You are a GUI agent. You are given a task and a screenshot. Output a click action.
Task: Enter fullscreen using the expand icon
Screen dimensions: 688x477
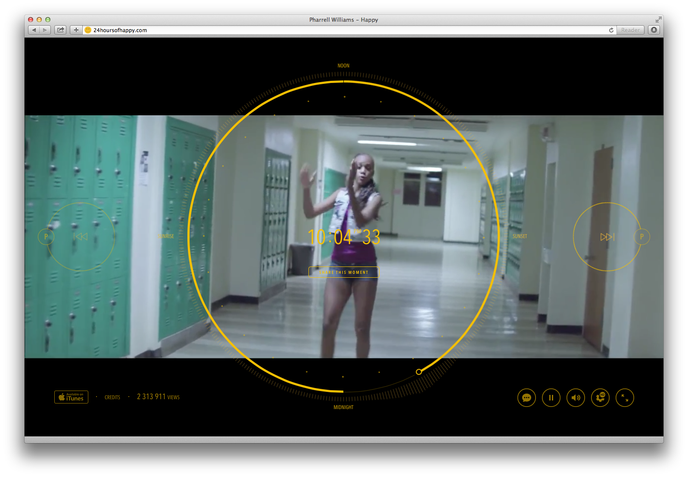click(x=625, y=398)
